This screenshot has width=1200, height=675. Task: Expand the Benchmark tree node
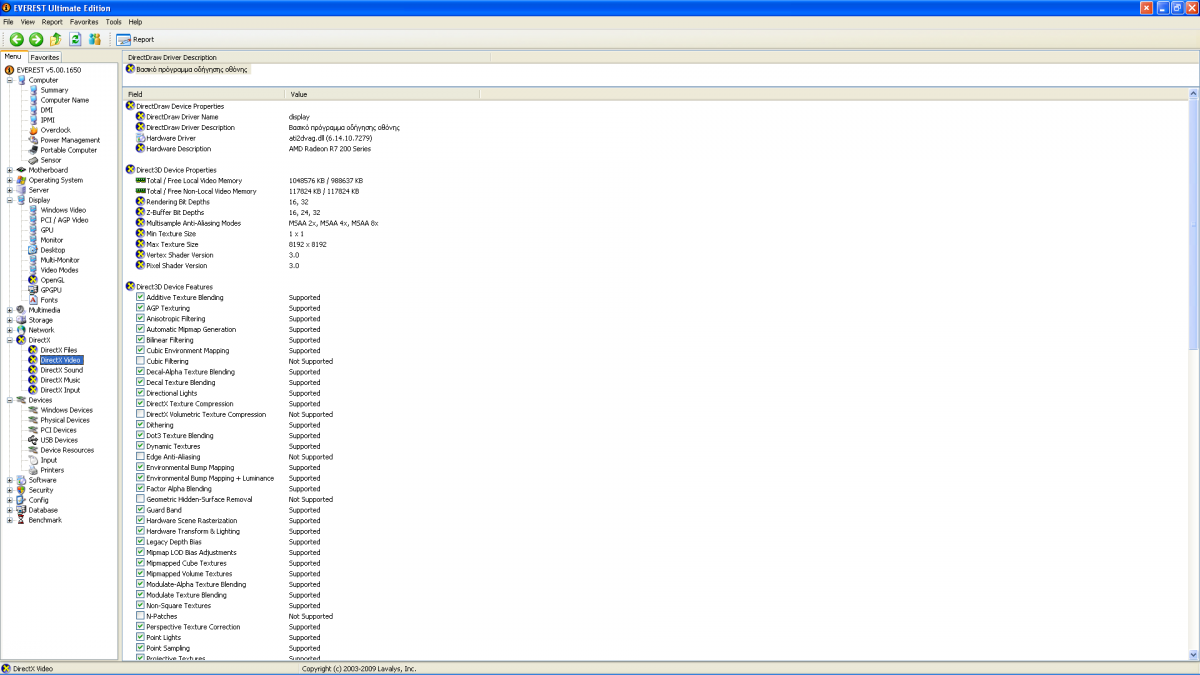[10, 520]
